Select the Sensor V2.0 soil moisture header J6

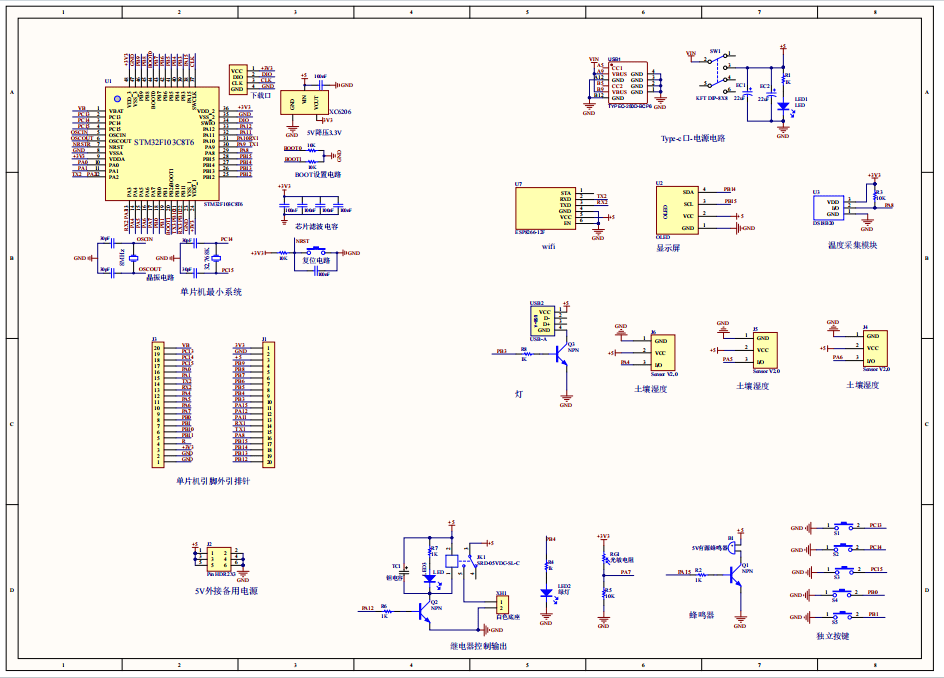click(x=664, y=351)
